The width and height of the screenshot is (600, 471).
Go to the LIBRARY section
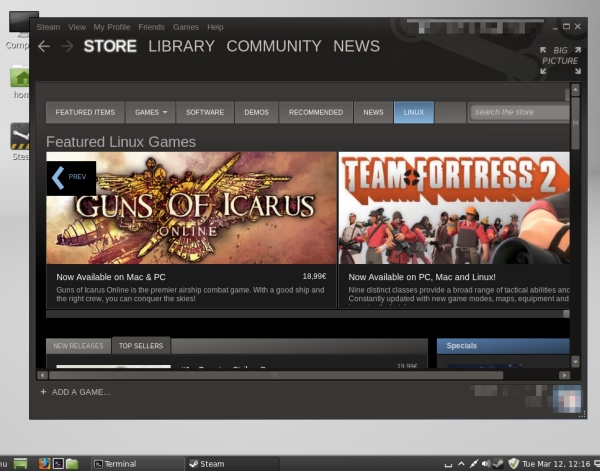point(181,46)
